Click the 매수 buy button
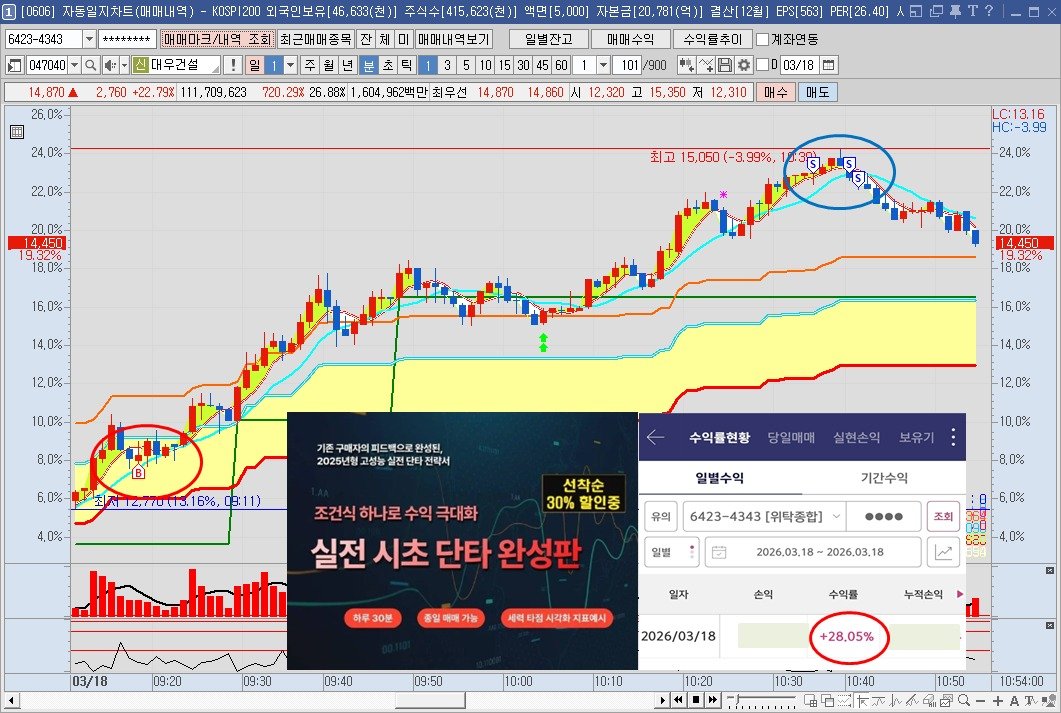 [775, 92]
